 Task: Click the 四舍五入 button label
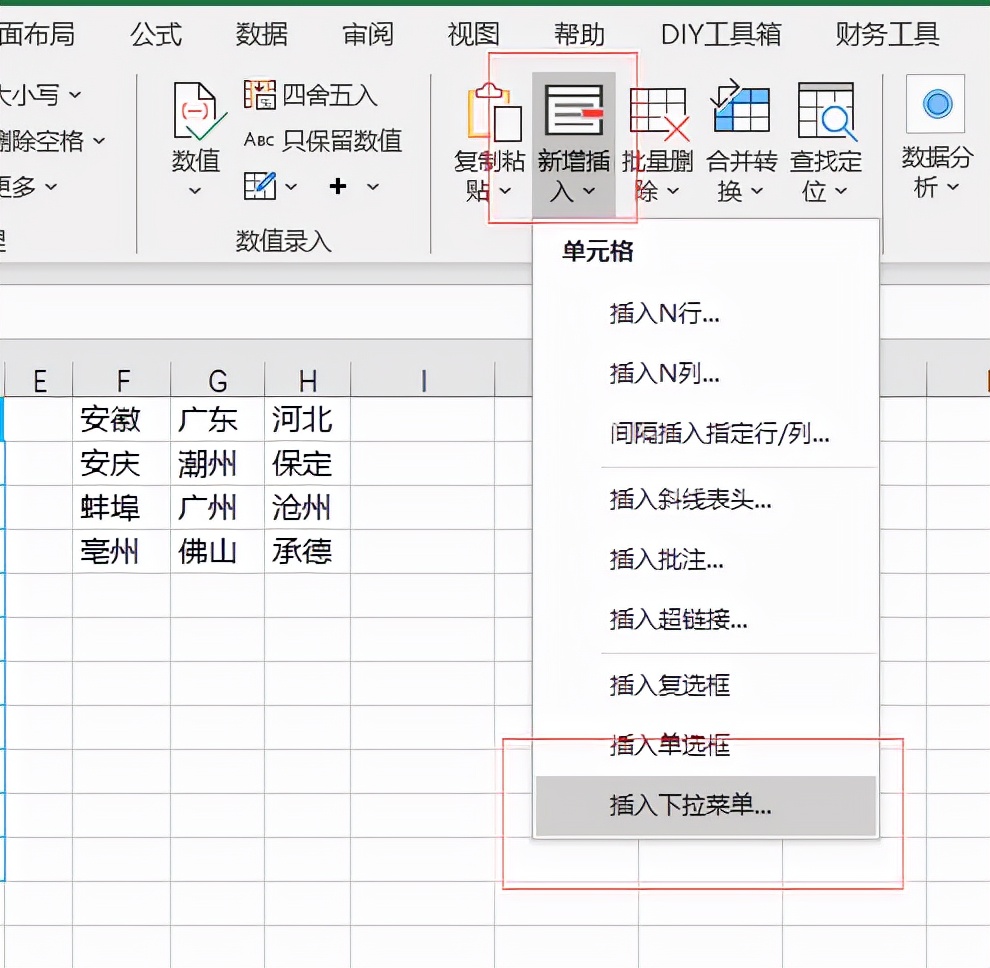coord(330,95)
